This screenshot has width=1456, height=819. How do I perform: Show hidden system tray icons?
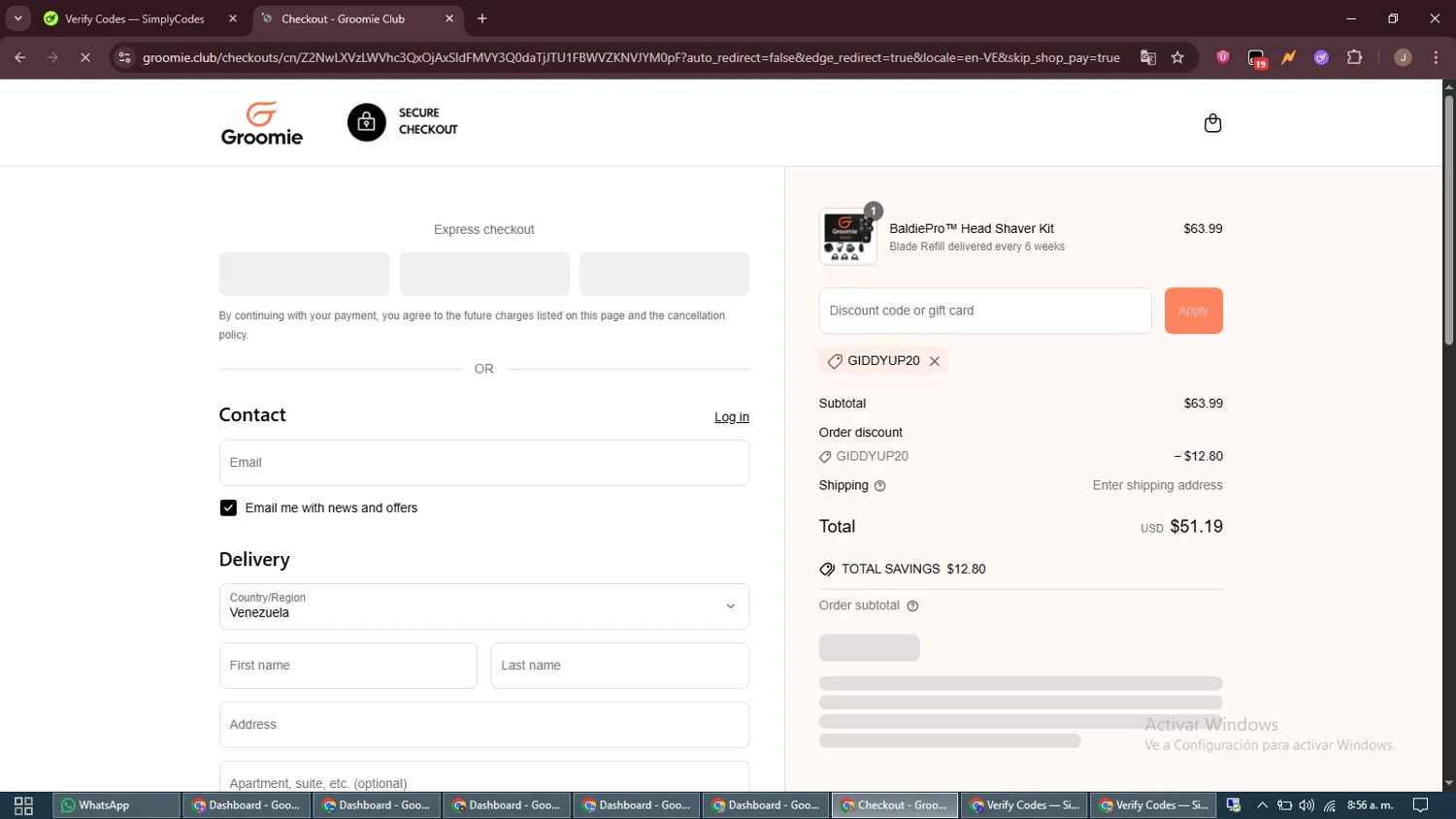point(1262,805)
